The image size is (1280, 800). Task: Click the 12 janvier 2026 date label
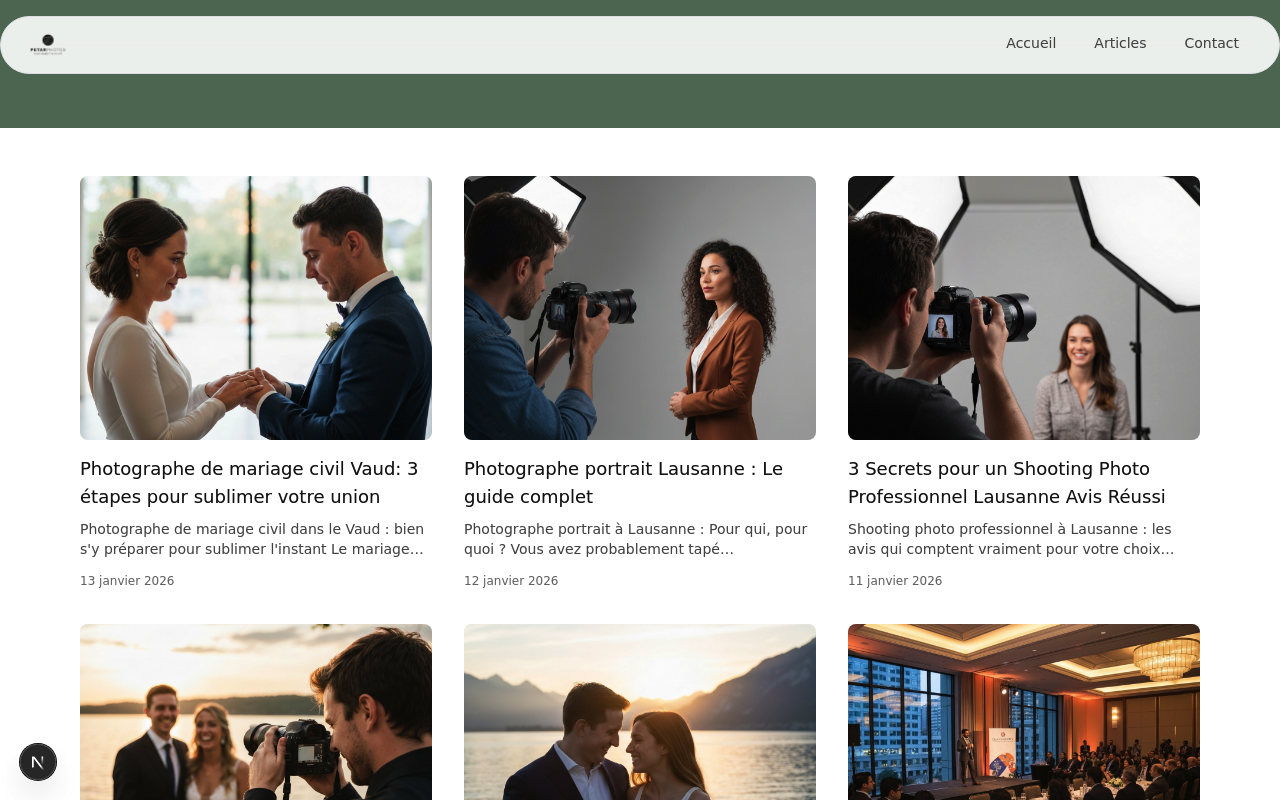pyautogui.click(x=511, y=581)
